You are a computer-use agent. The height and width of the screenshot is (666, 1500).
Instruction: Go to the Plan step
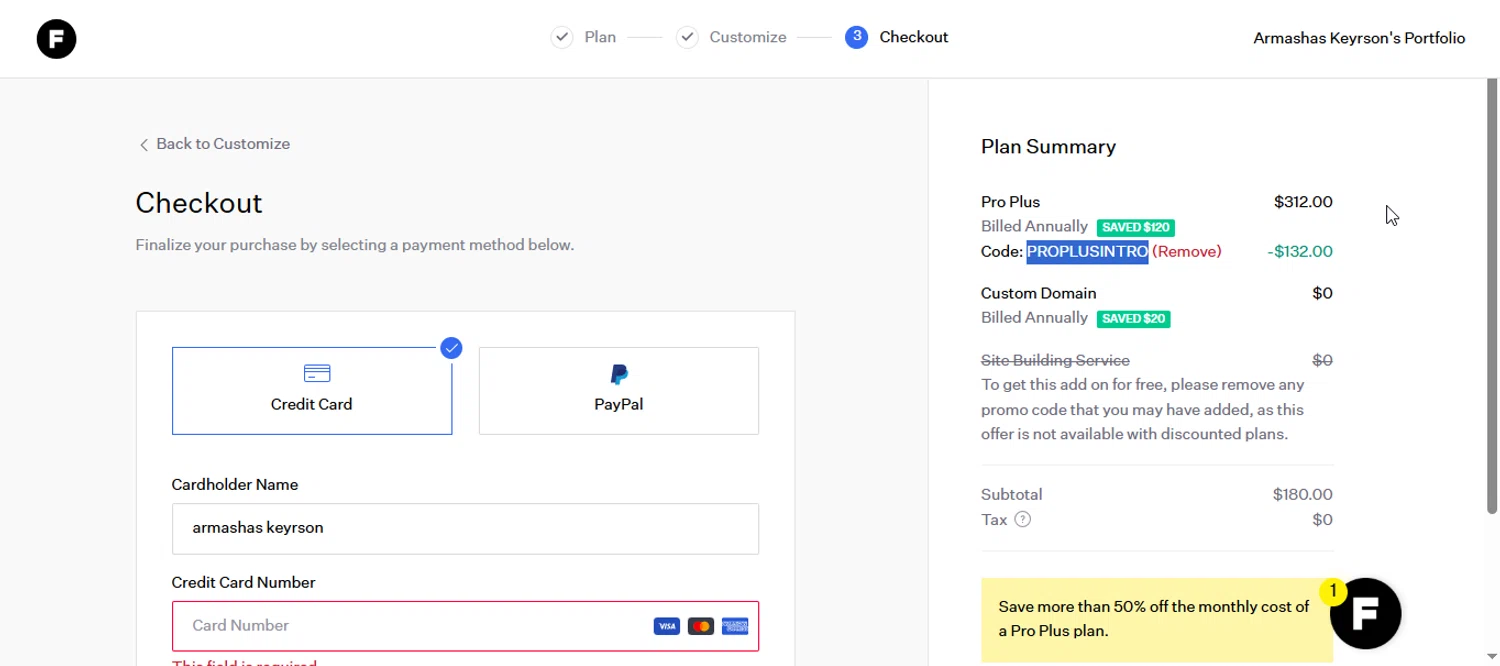coord(600,37)
